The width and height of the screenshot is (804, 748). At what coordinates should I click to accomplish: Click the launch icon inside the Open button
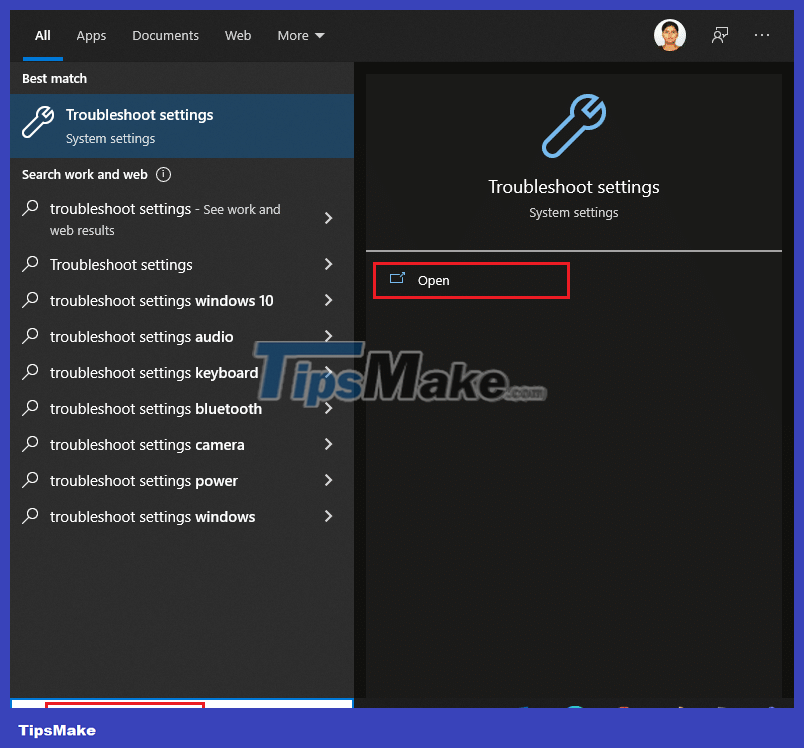(399, 280)
